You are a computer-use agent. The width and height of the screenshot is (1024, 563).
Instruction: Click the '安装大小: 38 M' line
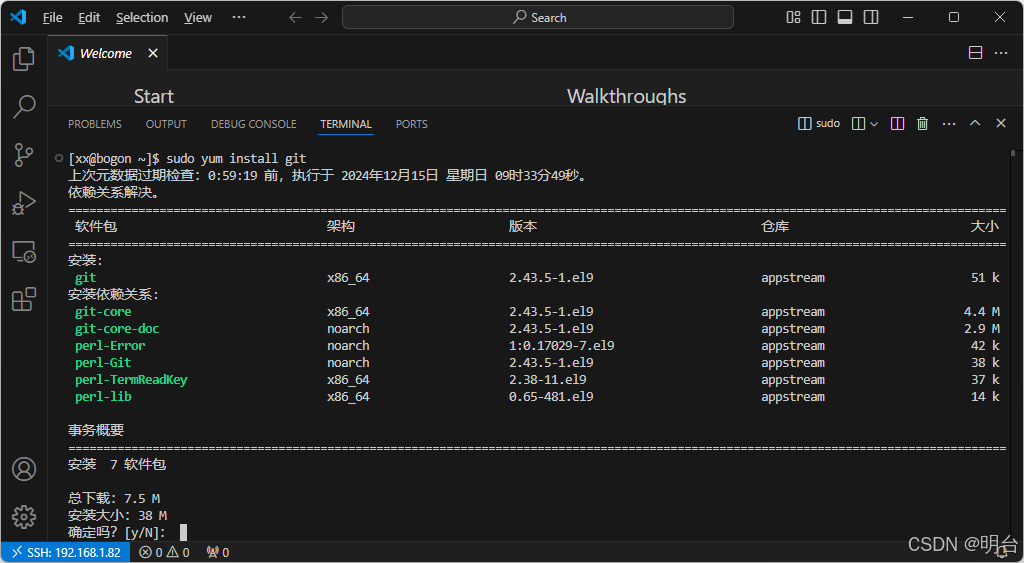(x=117, y=515)
